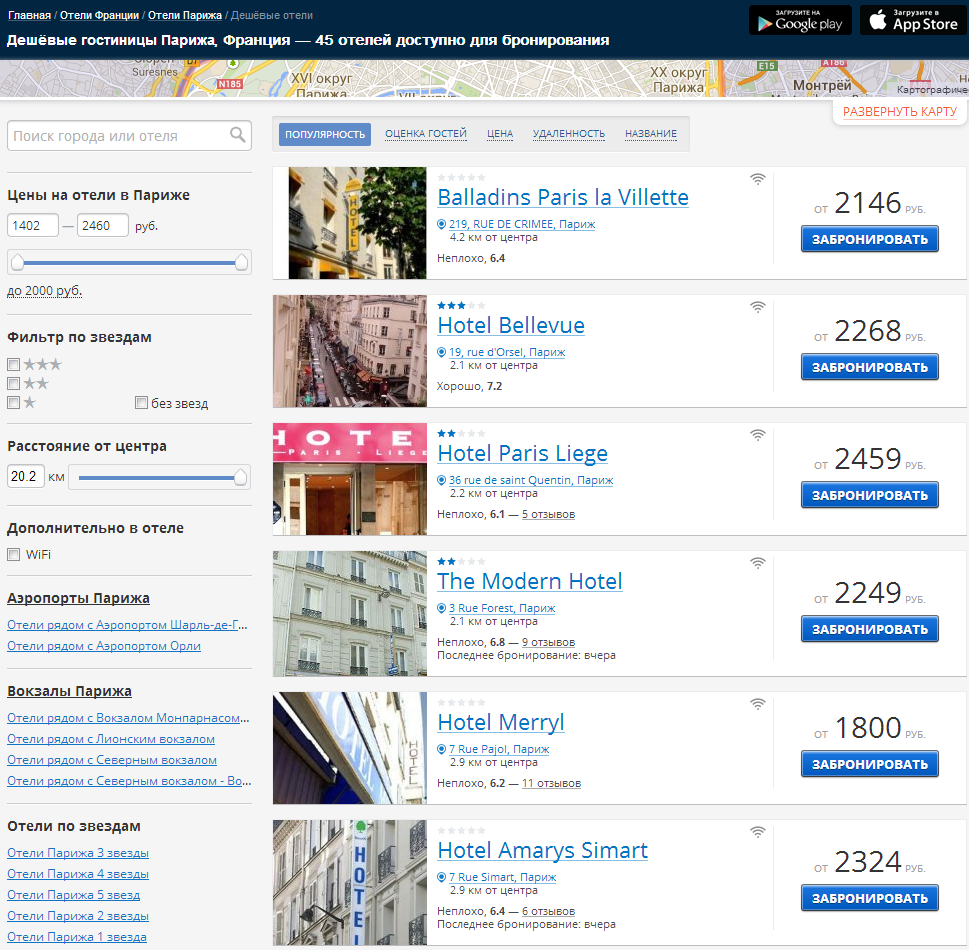Book Hotel Amarys Simart for 2324

click(x=870, y=898)
